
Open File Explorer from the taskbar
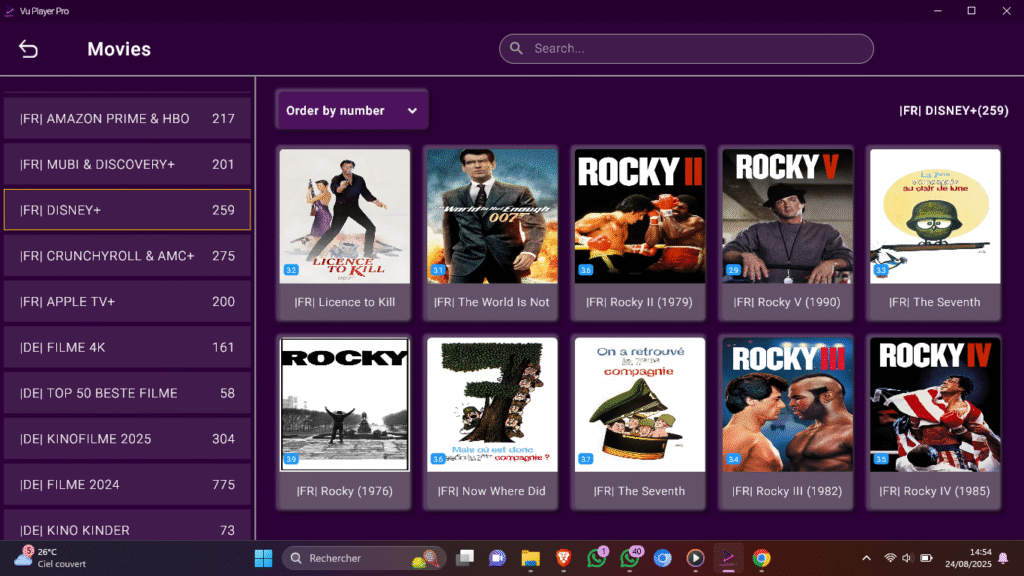530,558
